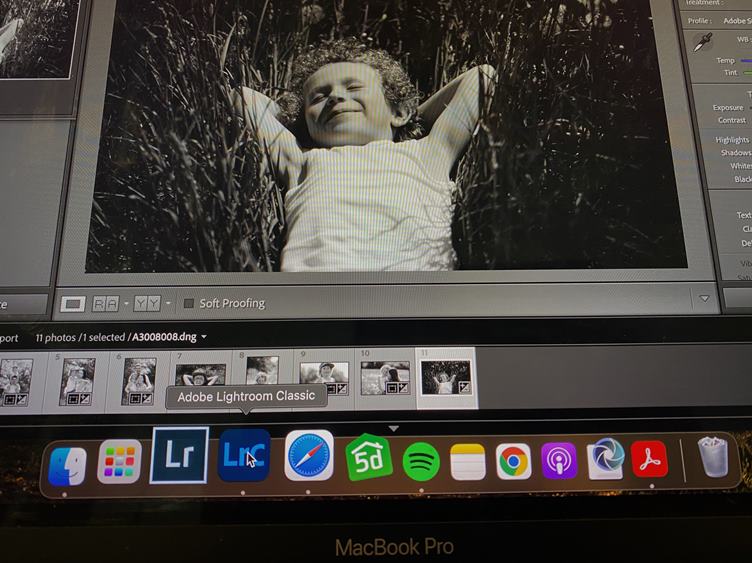
Task: Launch Google Chrome from the Dock
Action: point(514,461)
